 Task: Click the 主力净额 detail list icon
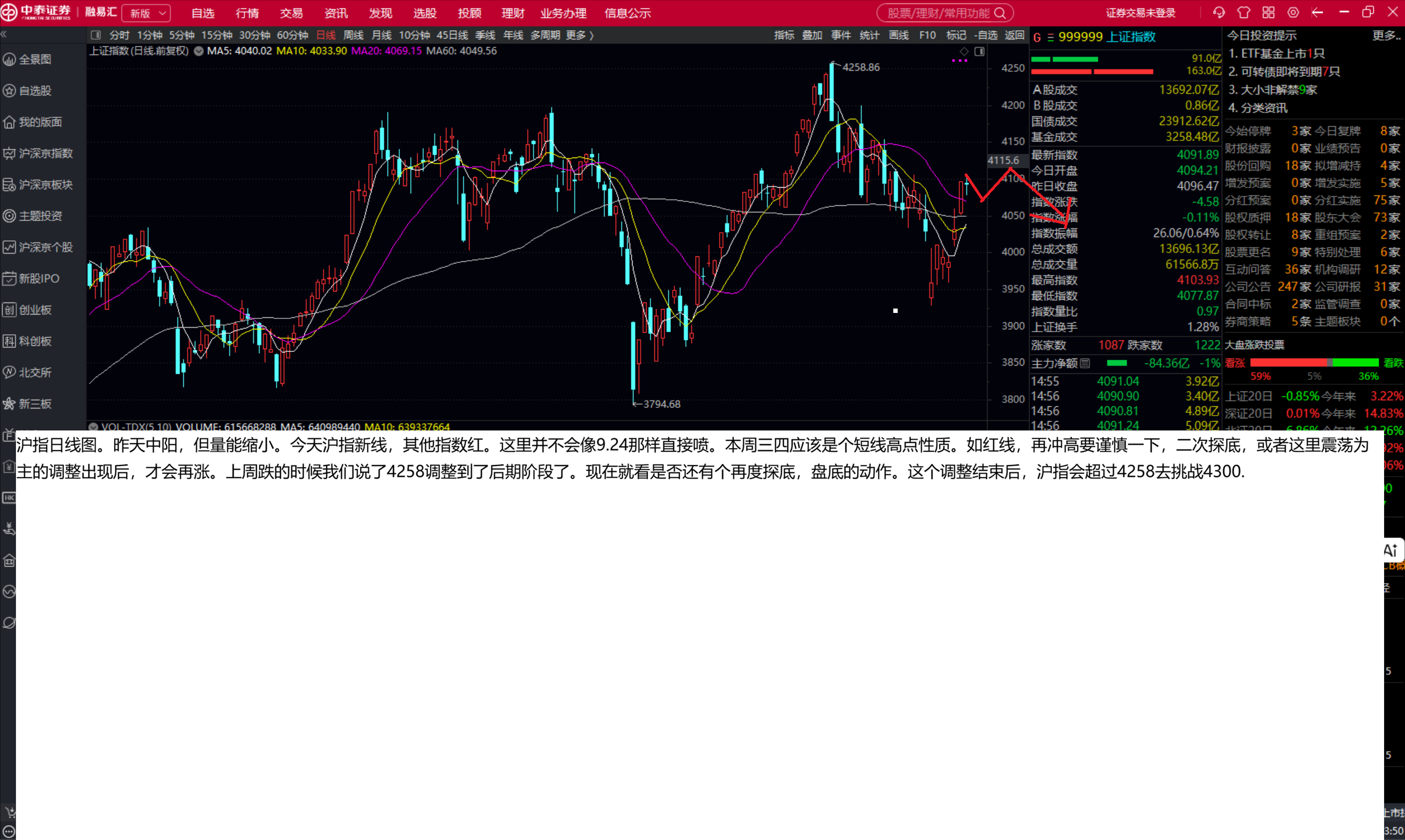point(1085,363)
